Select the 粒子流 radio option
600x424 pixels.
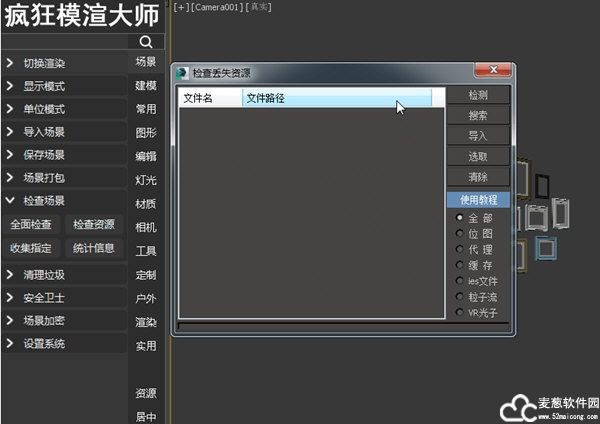[x=460, y=296]
